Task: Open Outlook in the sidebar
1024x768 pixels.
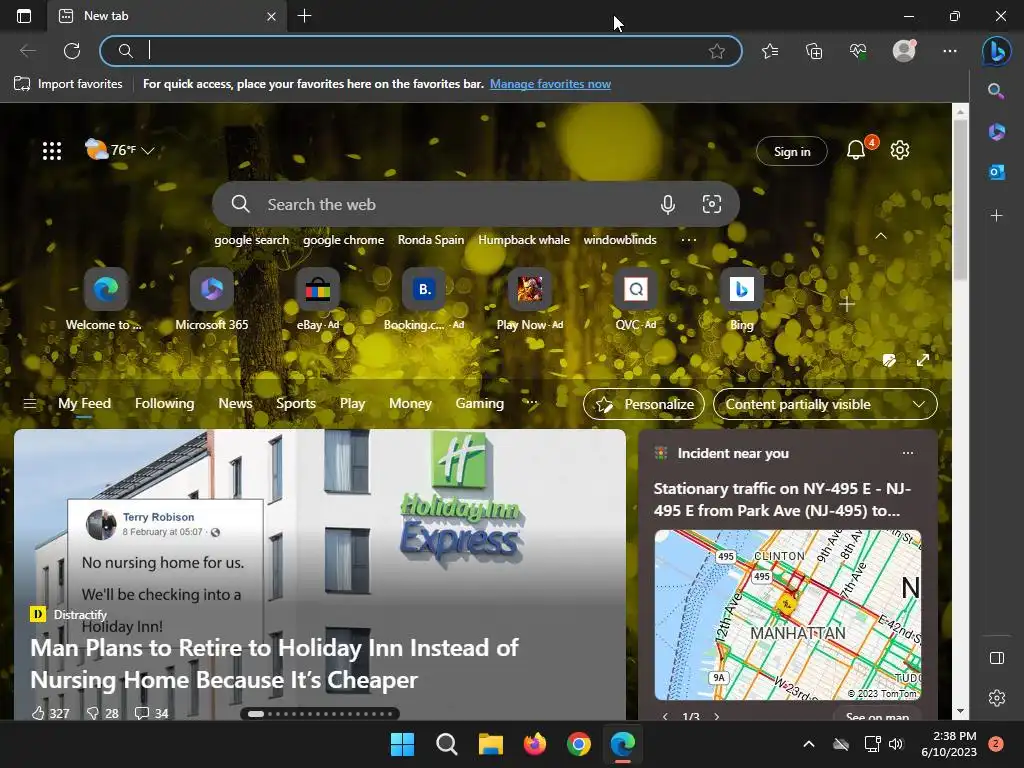Action: tap(997, 172)
